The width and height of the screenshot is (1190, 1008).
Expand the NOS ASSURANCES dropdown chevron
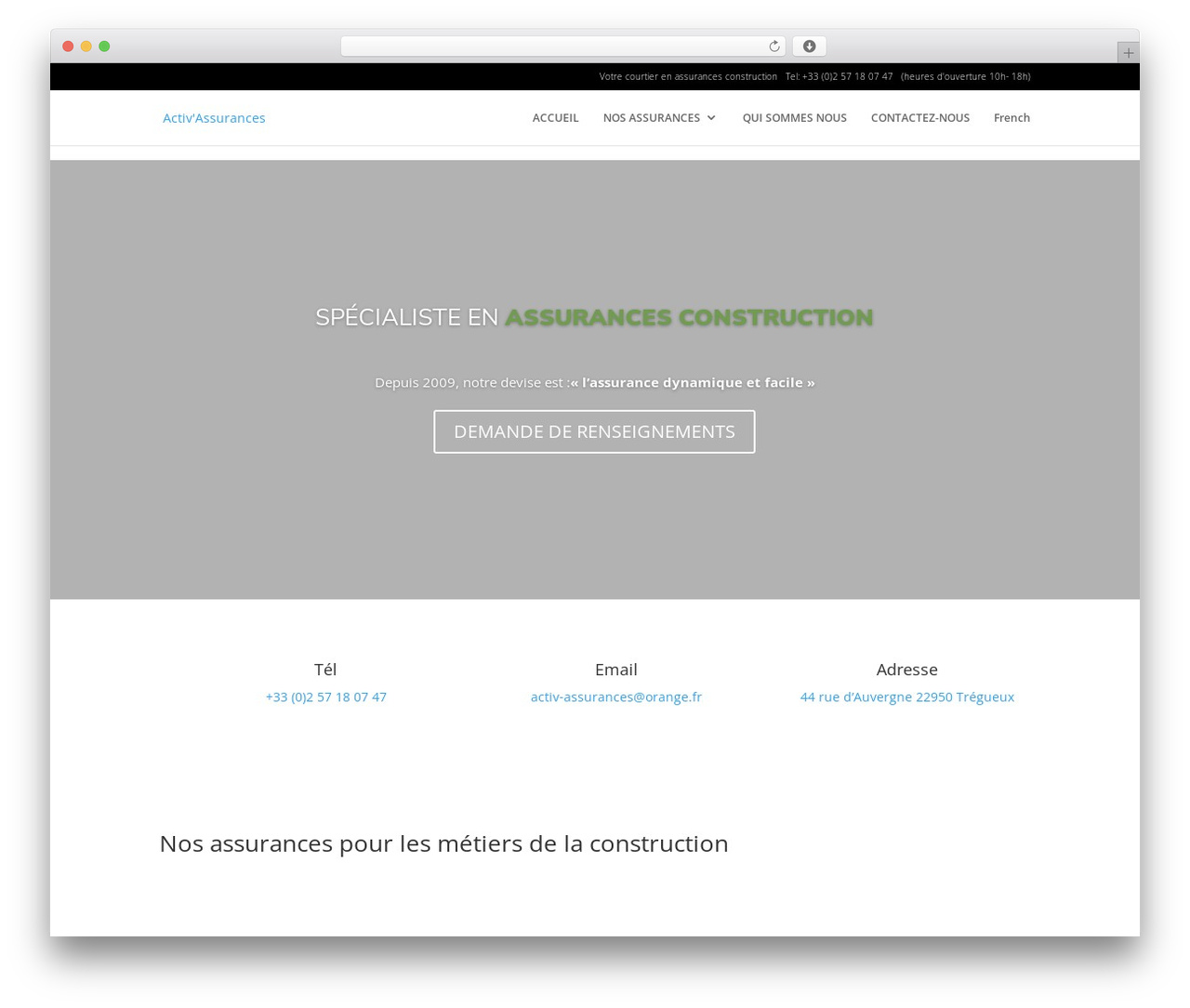(x=711, y=118)
